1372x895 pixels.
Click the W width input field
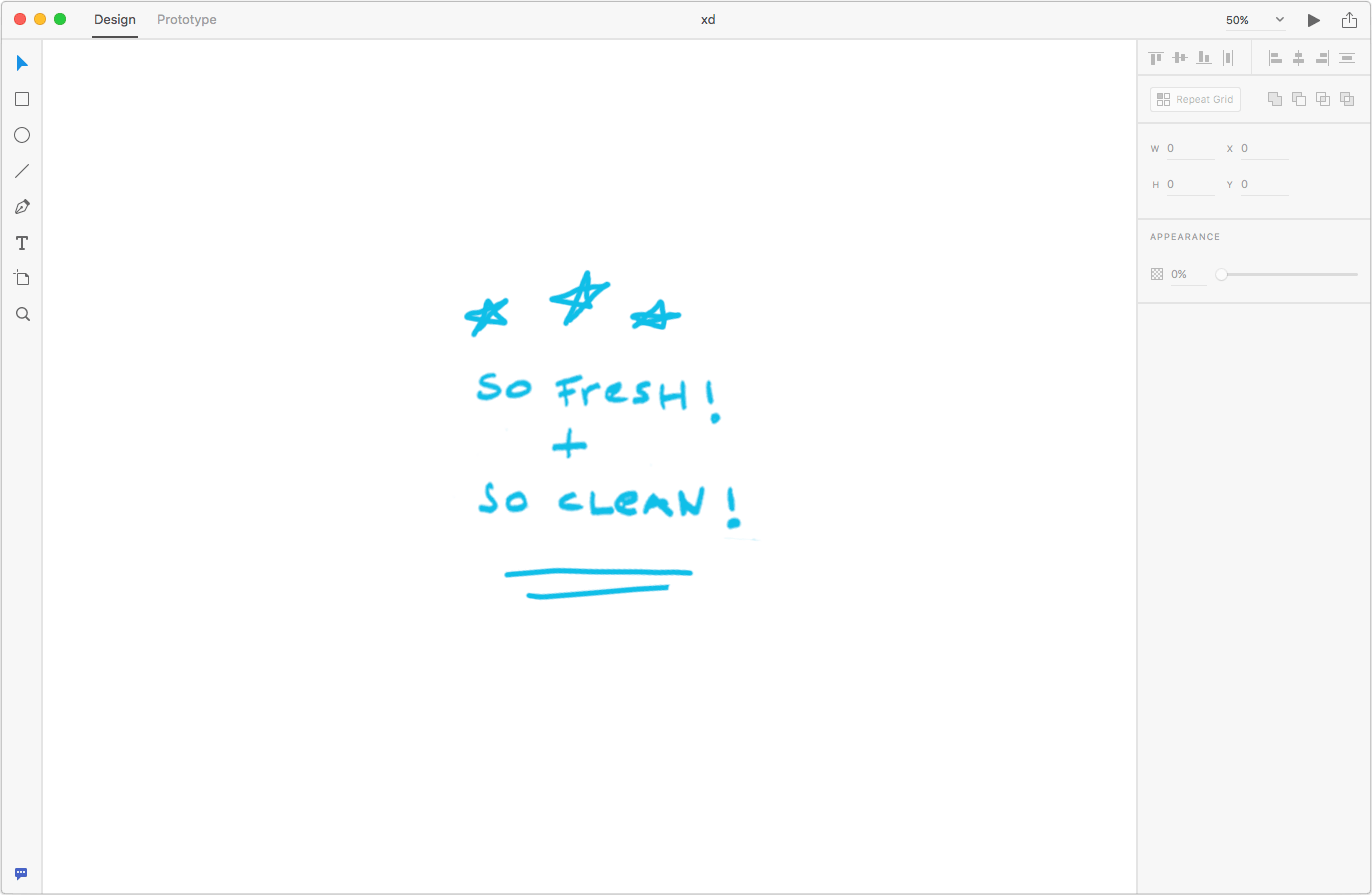point(1189,148)
